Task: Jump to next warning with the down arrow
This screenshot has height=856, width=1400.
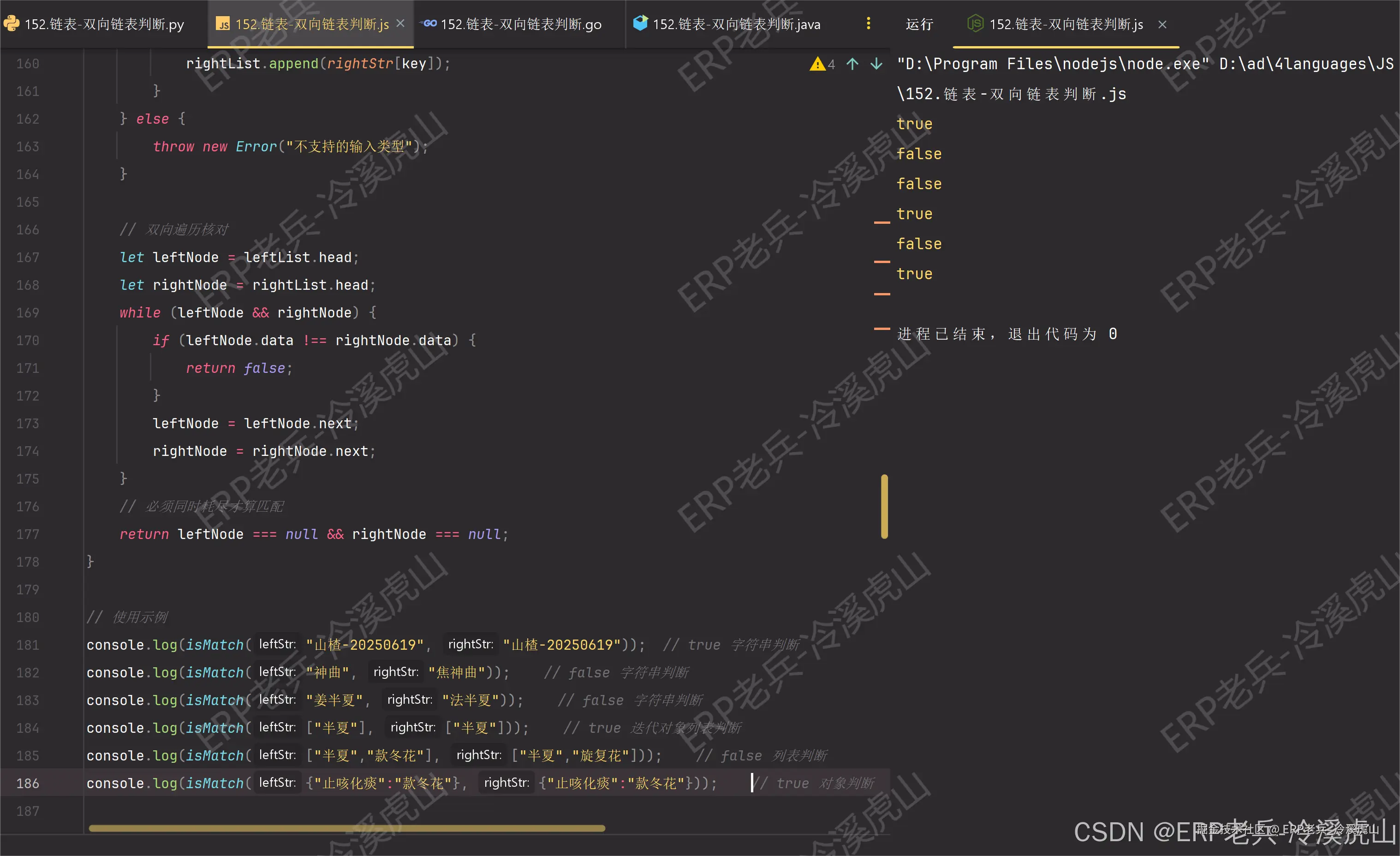Action: 877,64
